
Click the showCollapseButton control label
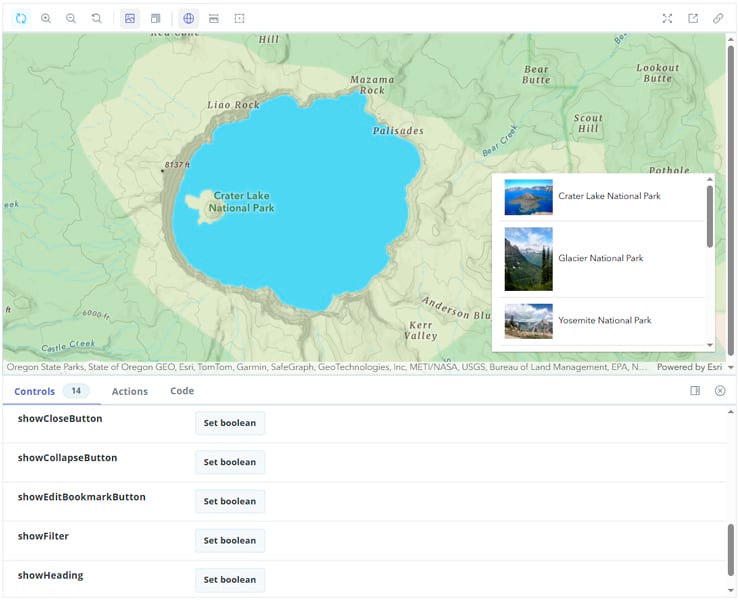coord(67,458)
